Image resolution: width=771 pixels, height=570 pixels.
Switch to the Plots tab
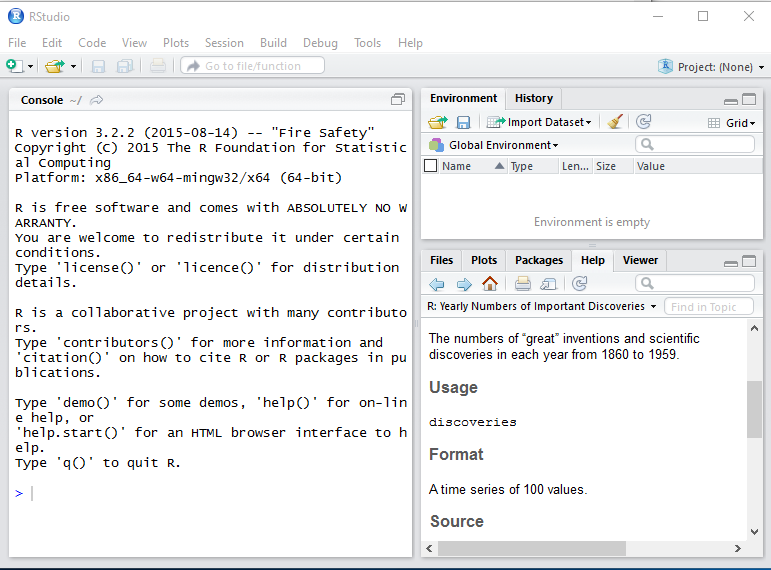coord(484,260)
